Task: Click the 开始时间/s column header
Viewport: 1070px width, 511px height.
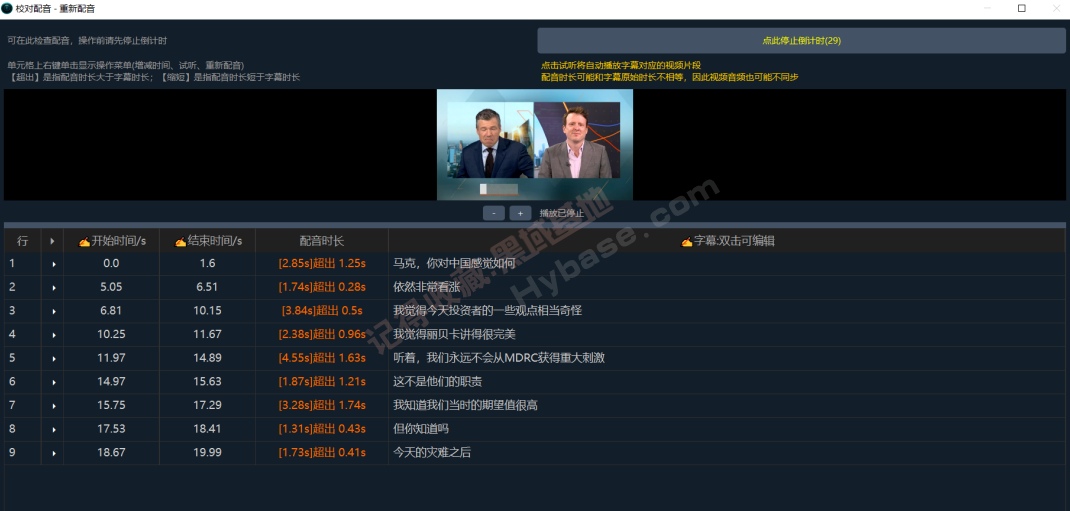Action: pyautogui.click(x=111, y=241)
